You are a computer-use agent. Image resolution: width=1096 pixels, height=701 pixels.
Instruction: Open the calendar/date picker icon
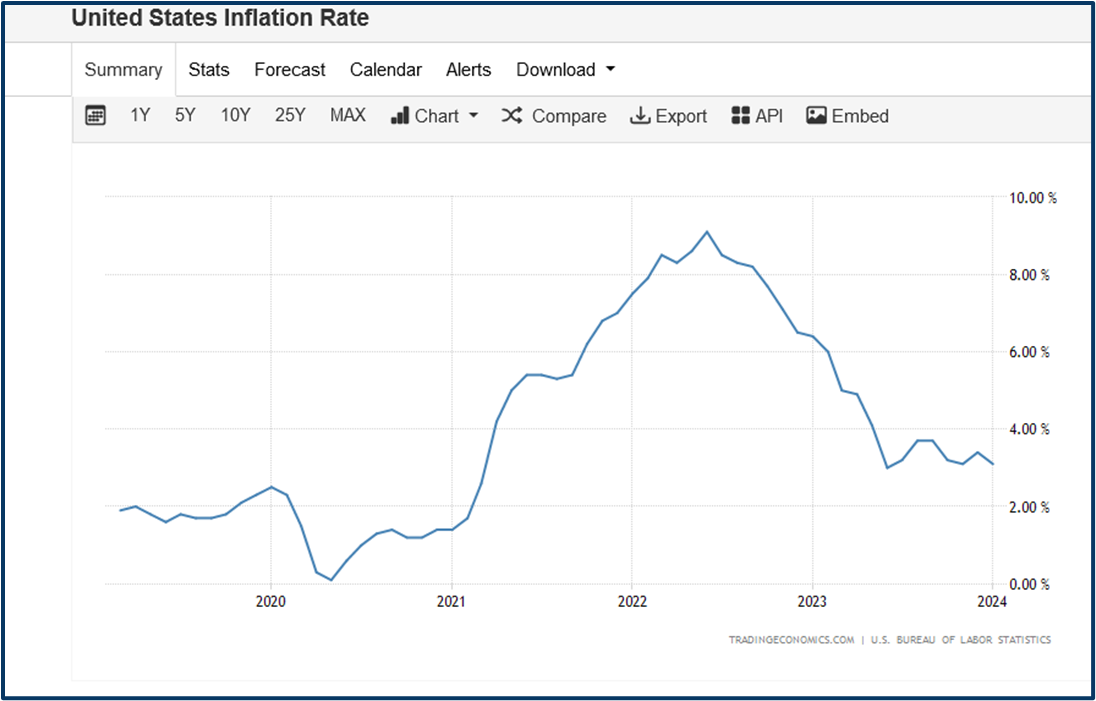(95, 115)
